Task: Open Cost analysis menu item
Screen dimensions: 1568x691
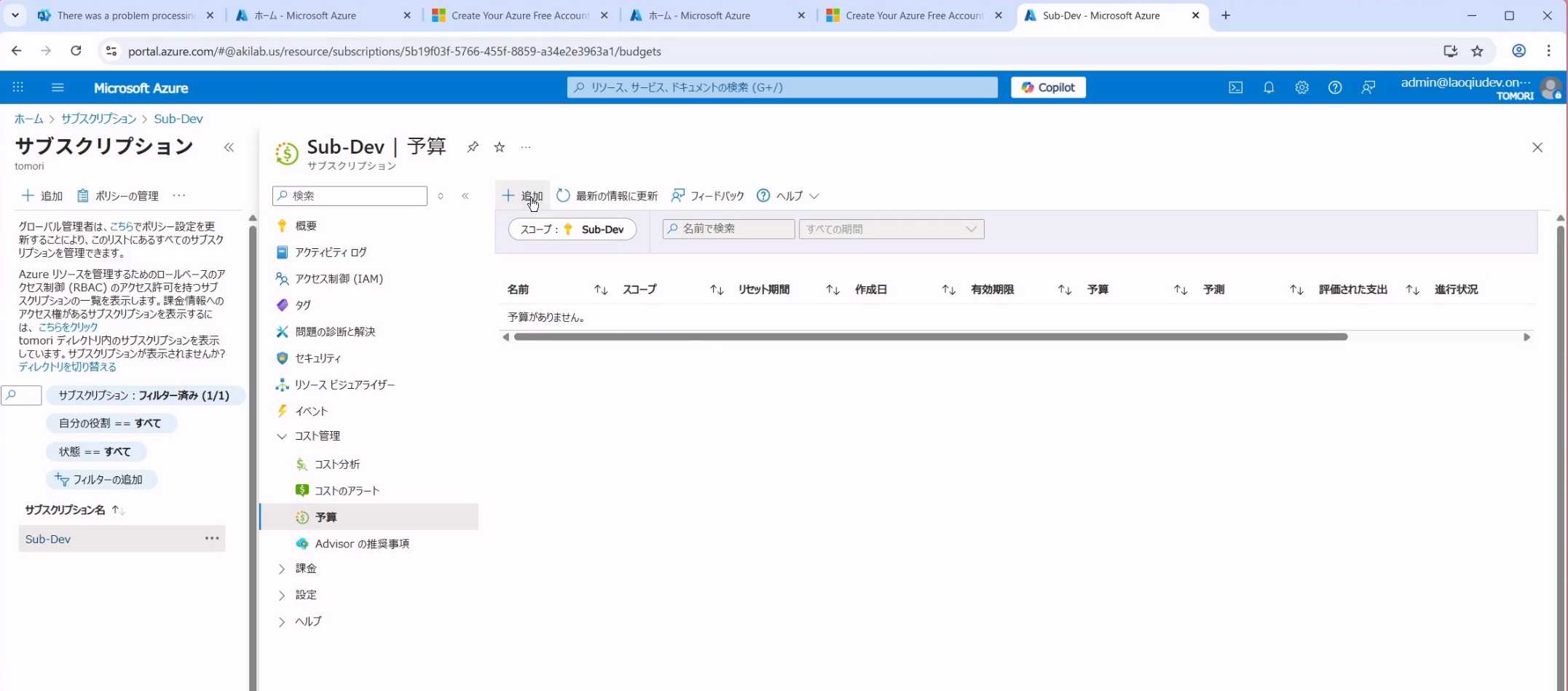Action: 336,465
